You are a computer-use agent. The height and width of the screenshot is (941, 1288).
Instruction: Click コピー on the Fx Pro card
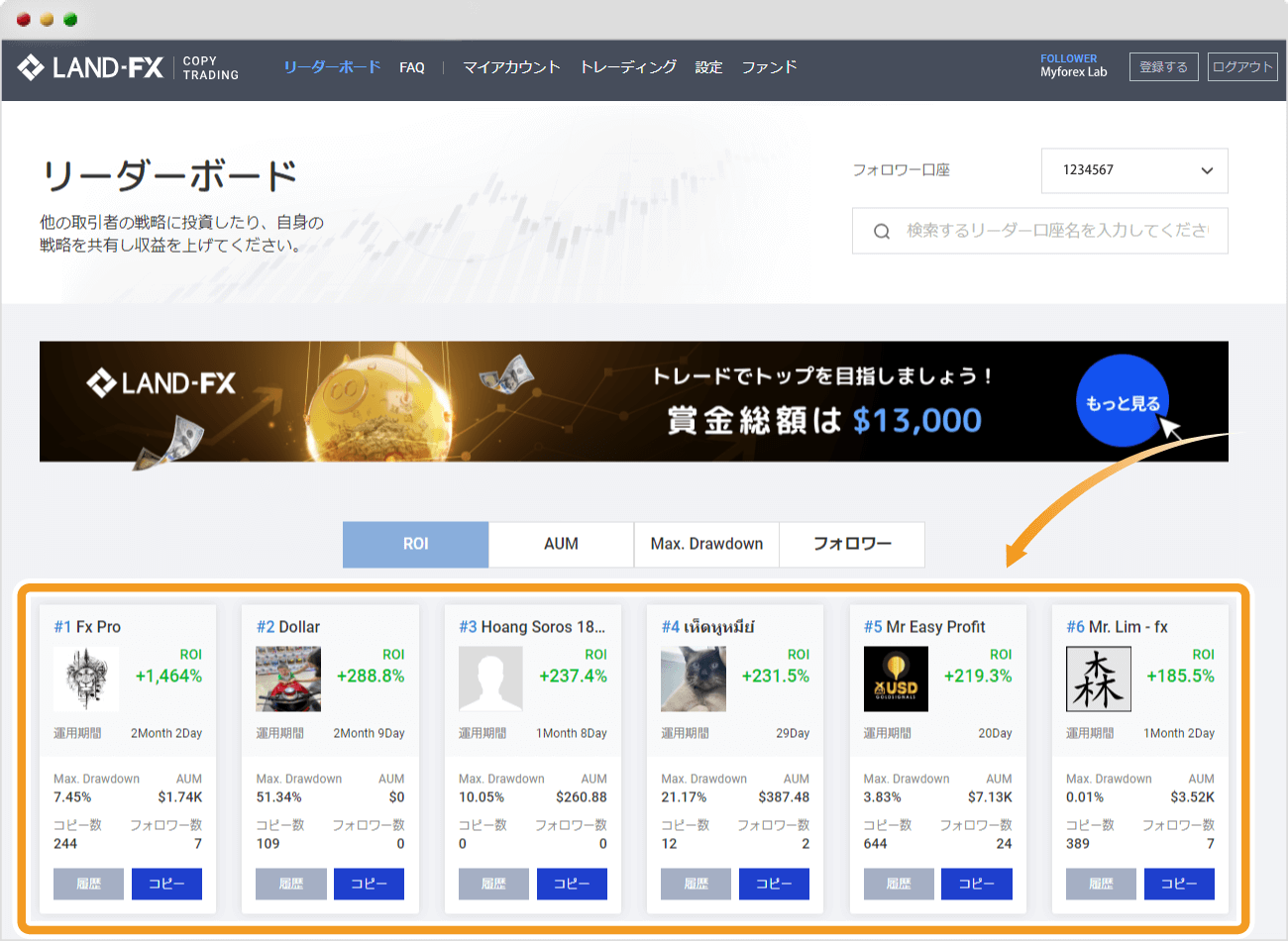(166, 884)
